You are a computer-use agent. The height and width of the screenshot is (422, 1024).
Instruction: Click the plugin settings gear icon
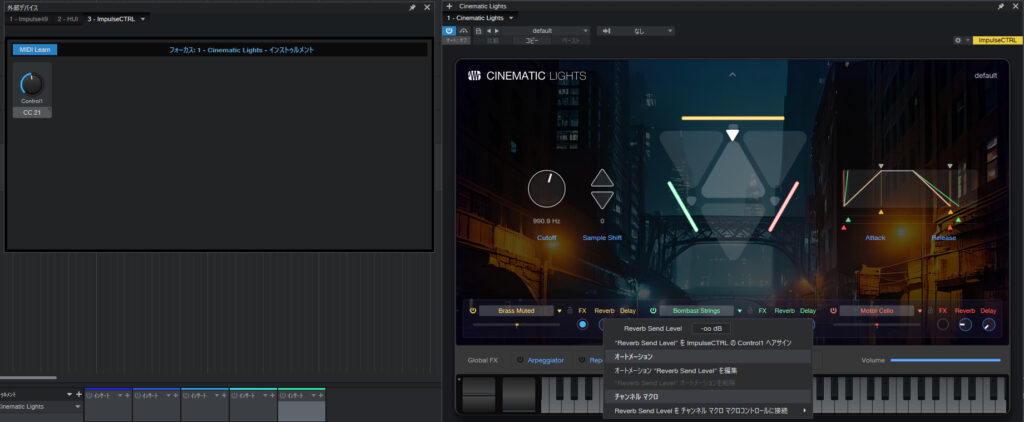[x=958, y=40]
